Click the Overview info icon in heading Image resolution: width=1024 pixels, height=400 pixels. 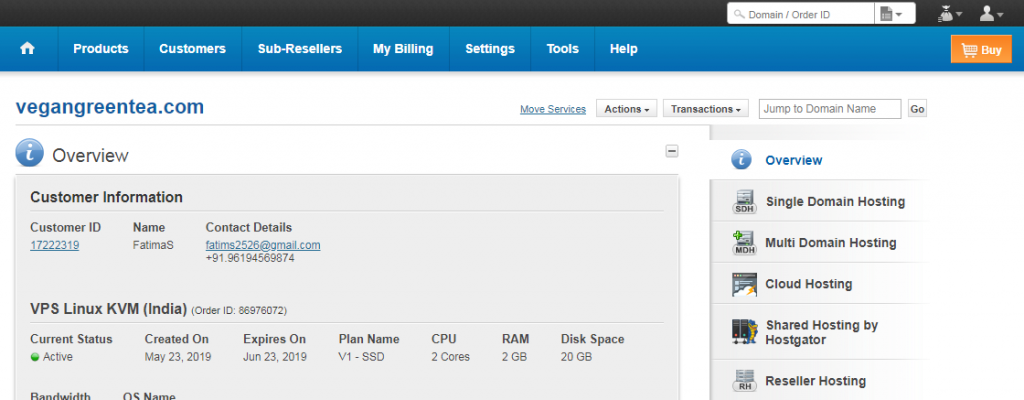point(29,153)
